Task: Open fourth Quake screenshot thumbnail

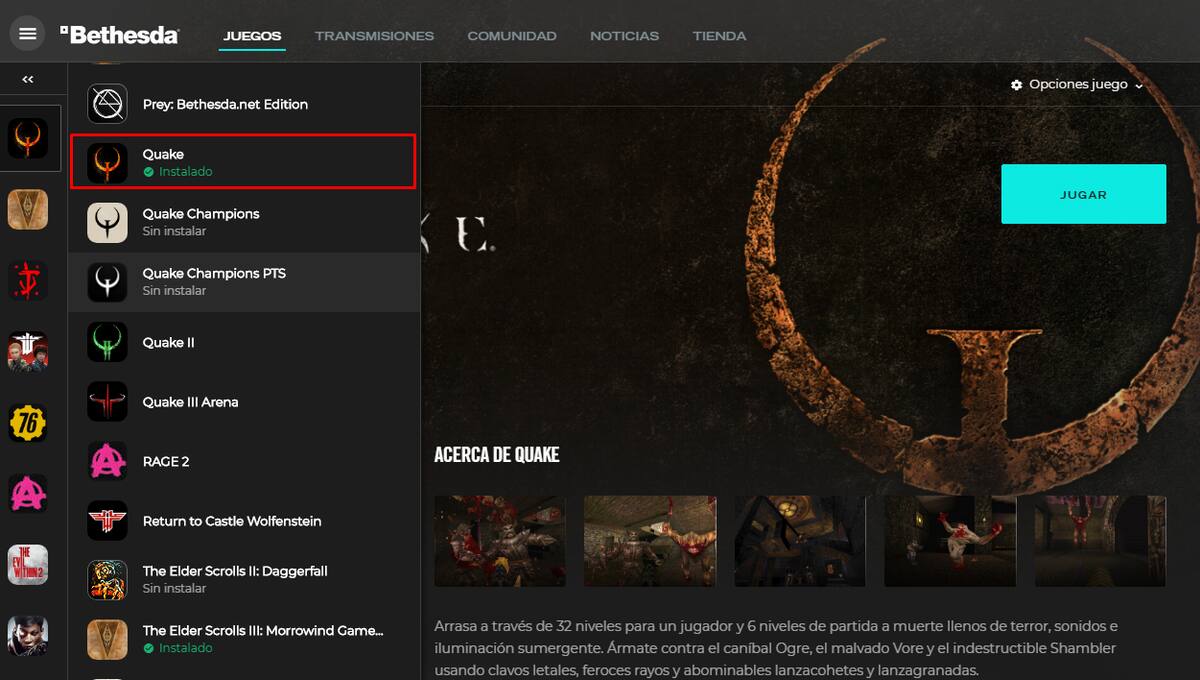Action: coord(950,541)
